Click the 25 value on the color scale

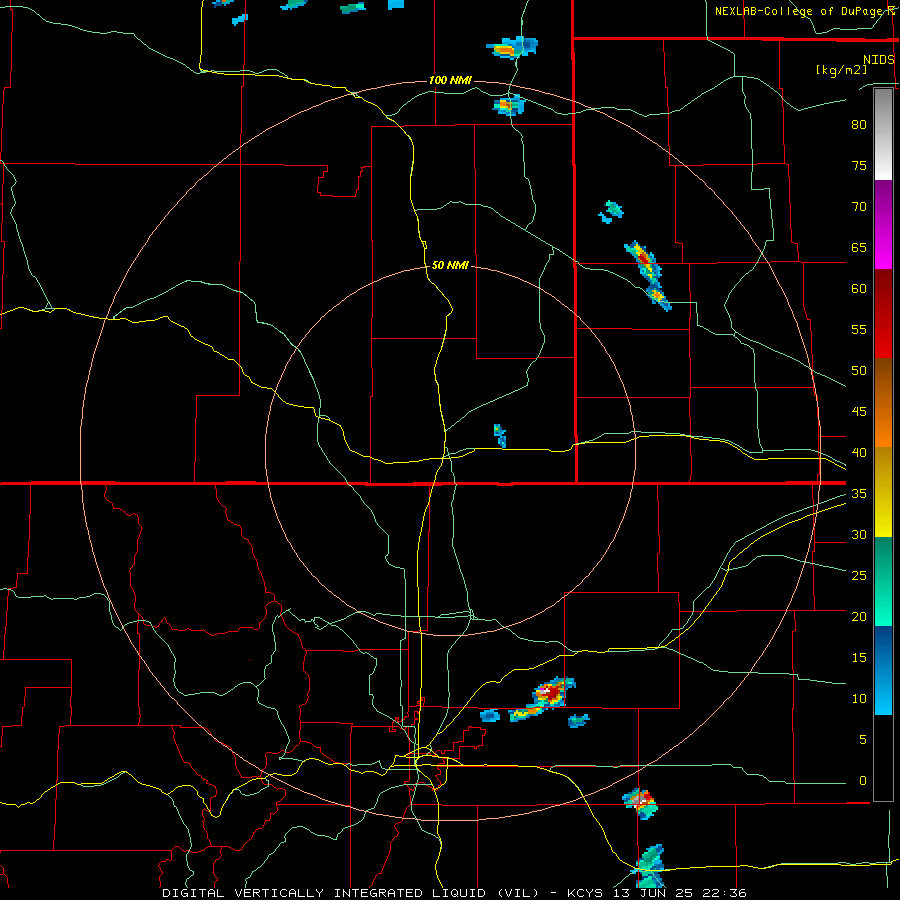pyautogui.click(x=859, y=576)
